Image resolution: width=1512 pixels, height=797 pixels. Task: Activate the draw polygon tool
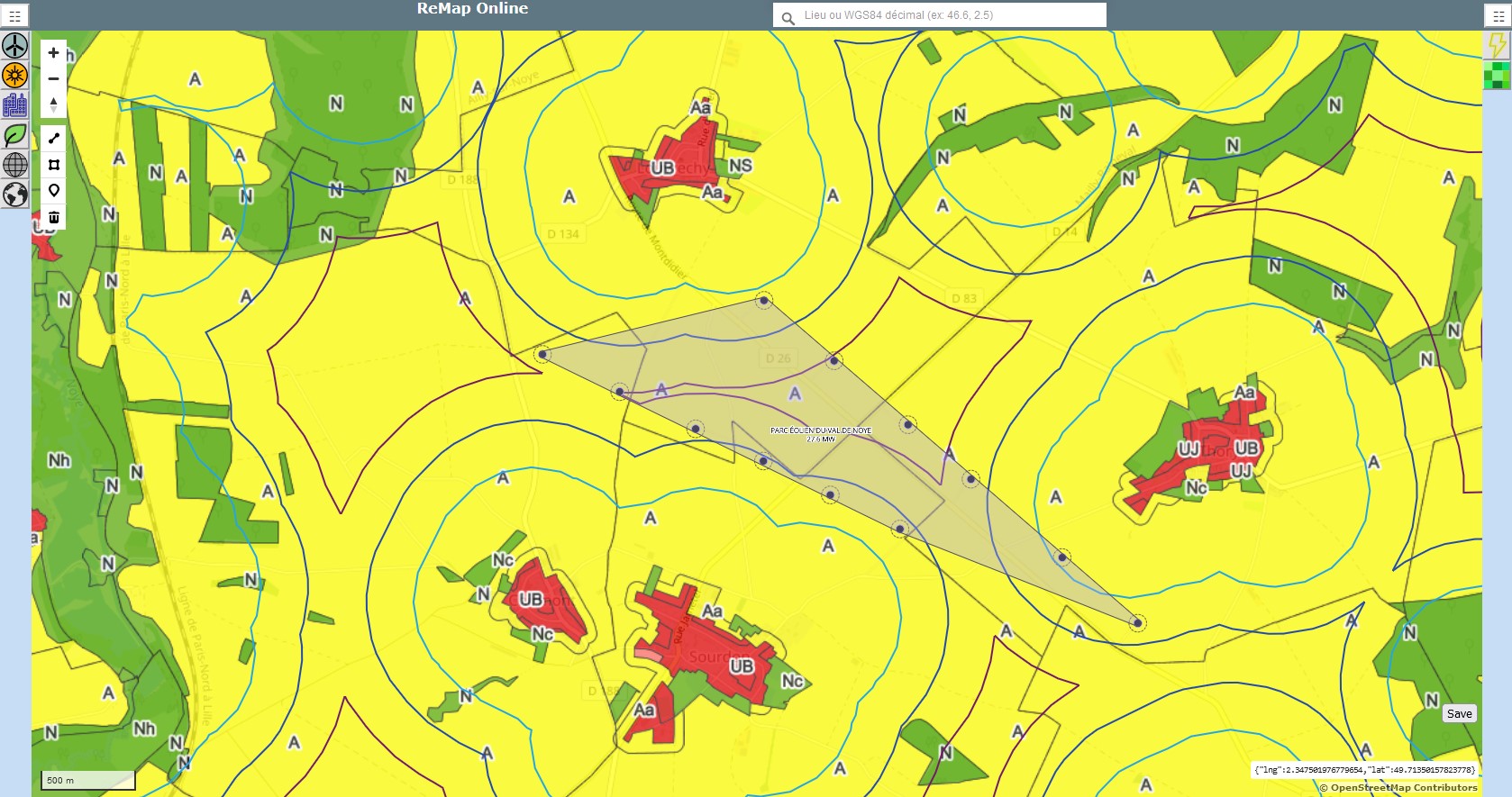tap(53, 164)
